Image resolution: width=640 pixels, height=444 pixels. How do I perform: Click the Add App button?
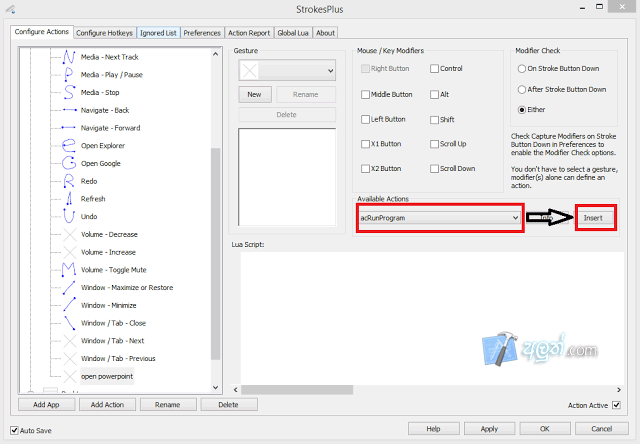[47, 404]
